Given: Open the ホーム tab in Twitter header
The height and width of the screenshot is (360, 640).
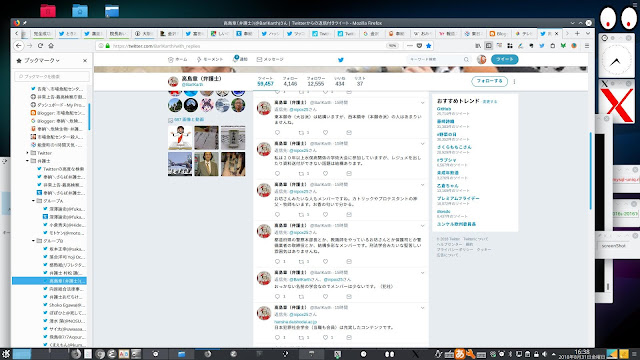Looking at the screenshot, I should click(x=178, y=60).
